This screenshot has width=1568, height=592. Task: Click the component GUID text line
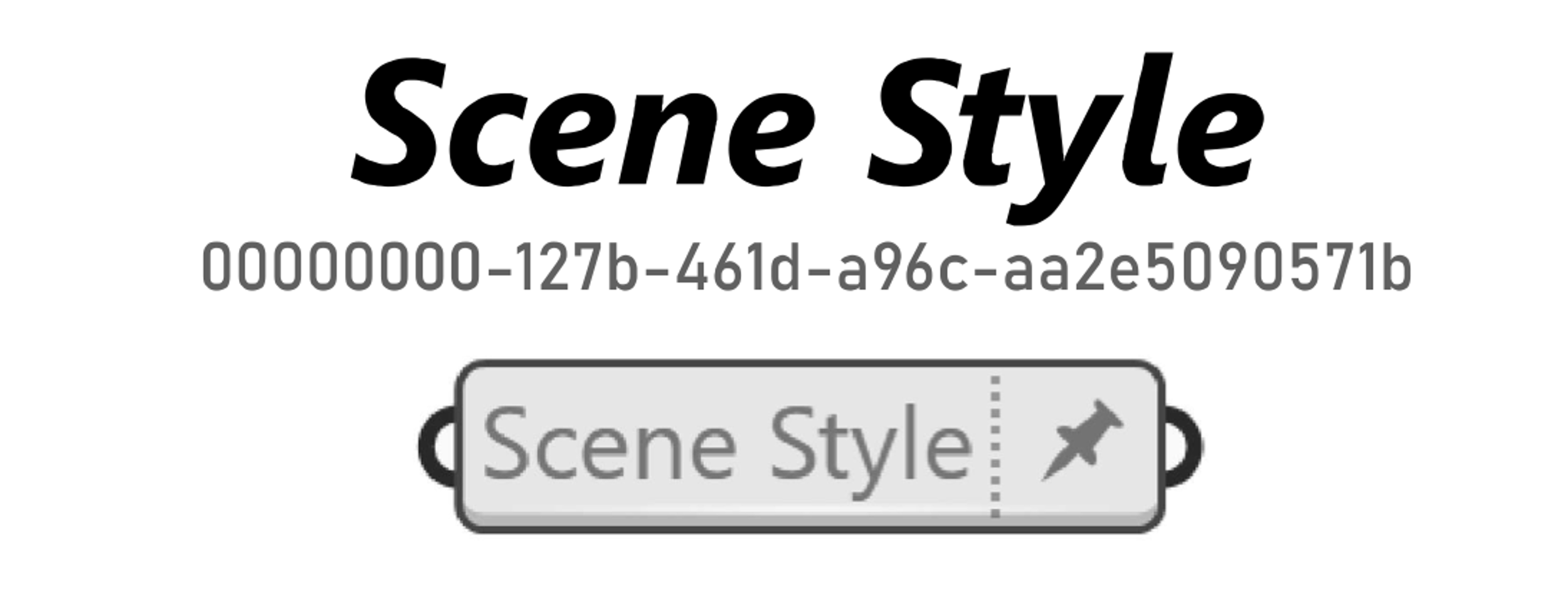pyautogui.click(x=806, y=267)
